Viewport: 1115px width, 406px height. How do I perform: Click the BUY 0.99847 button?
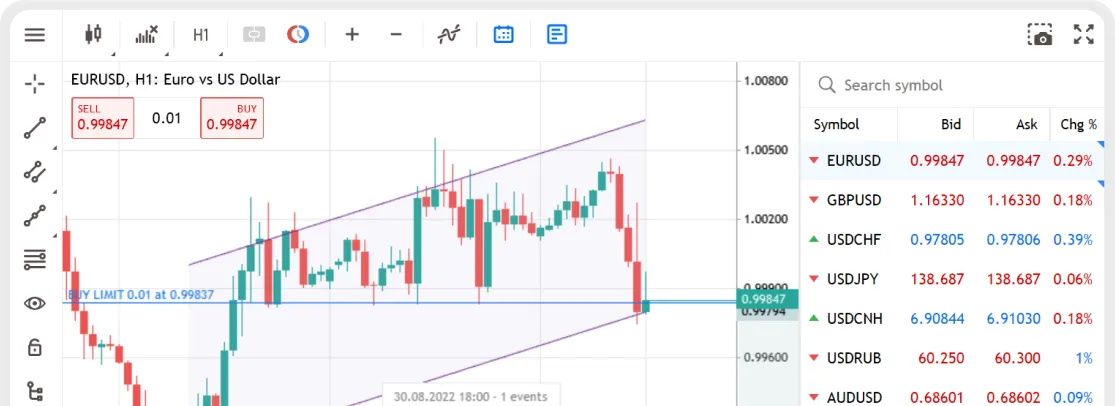(x=232, y=118)
